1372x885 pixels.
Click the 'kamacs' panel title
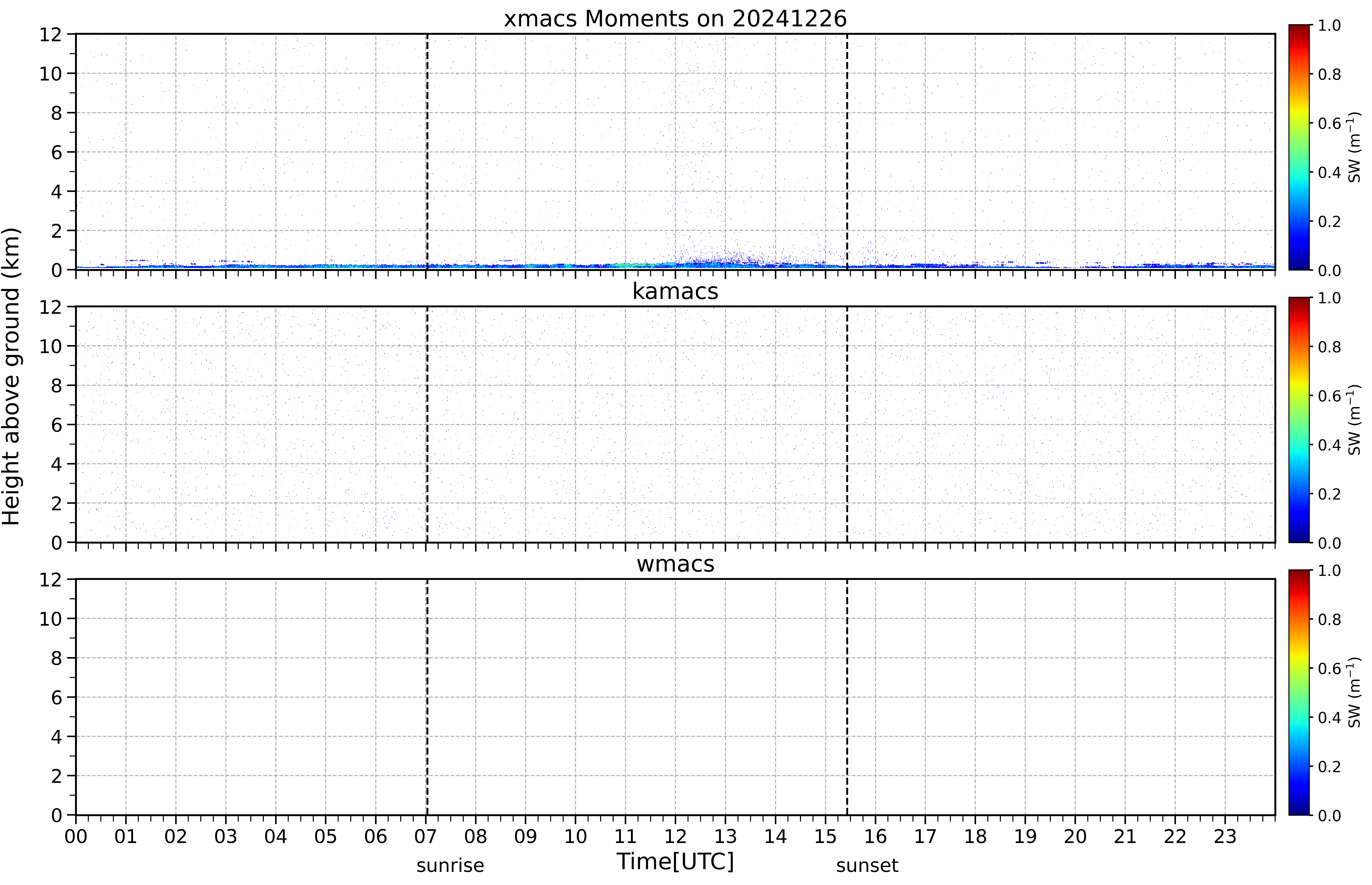tap(675, 291)
